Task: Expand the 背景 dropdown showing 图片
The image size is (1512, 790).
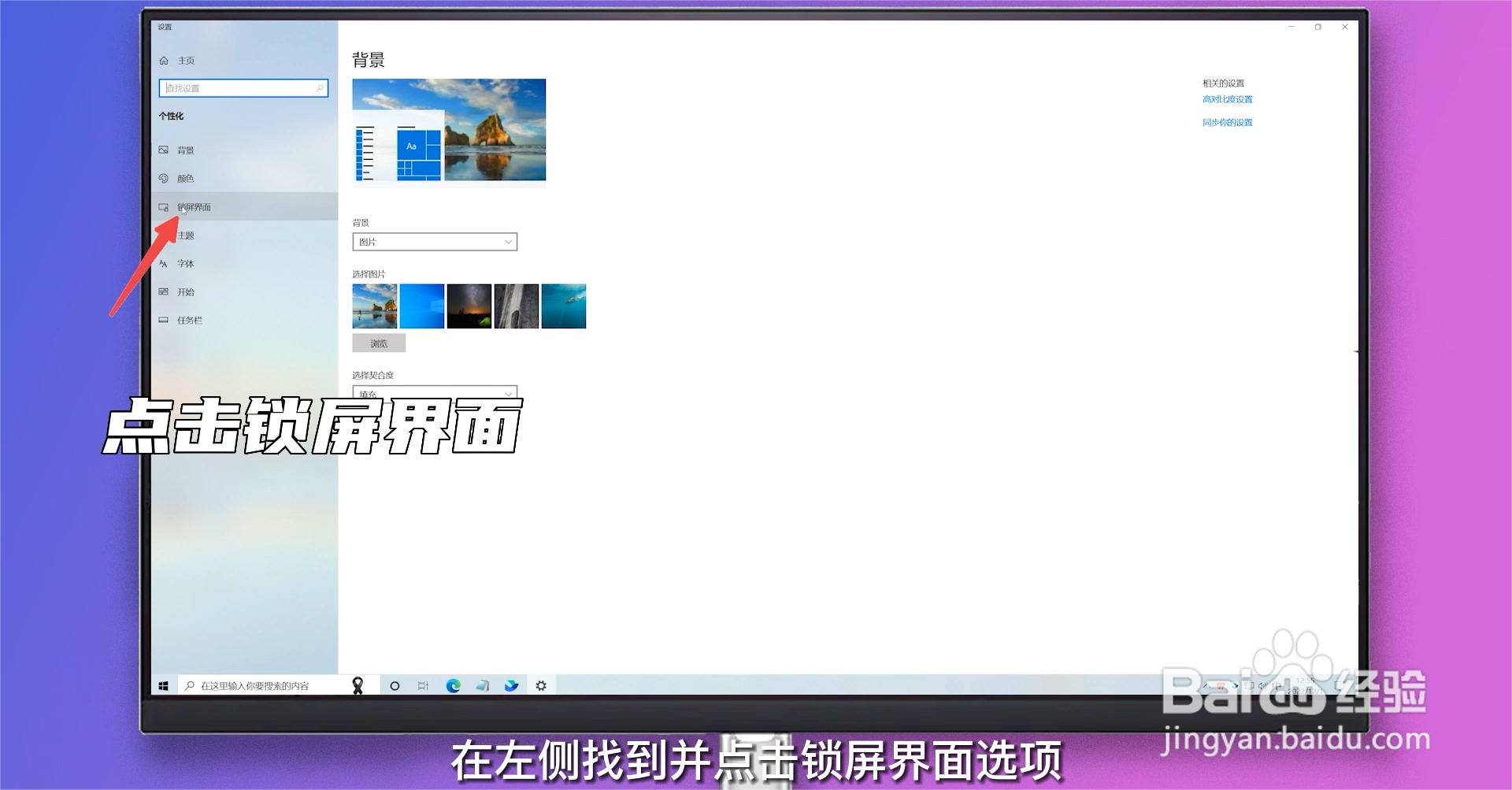Action: tap(435, 242)
